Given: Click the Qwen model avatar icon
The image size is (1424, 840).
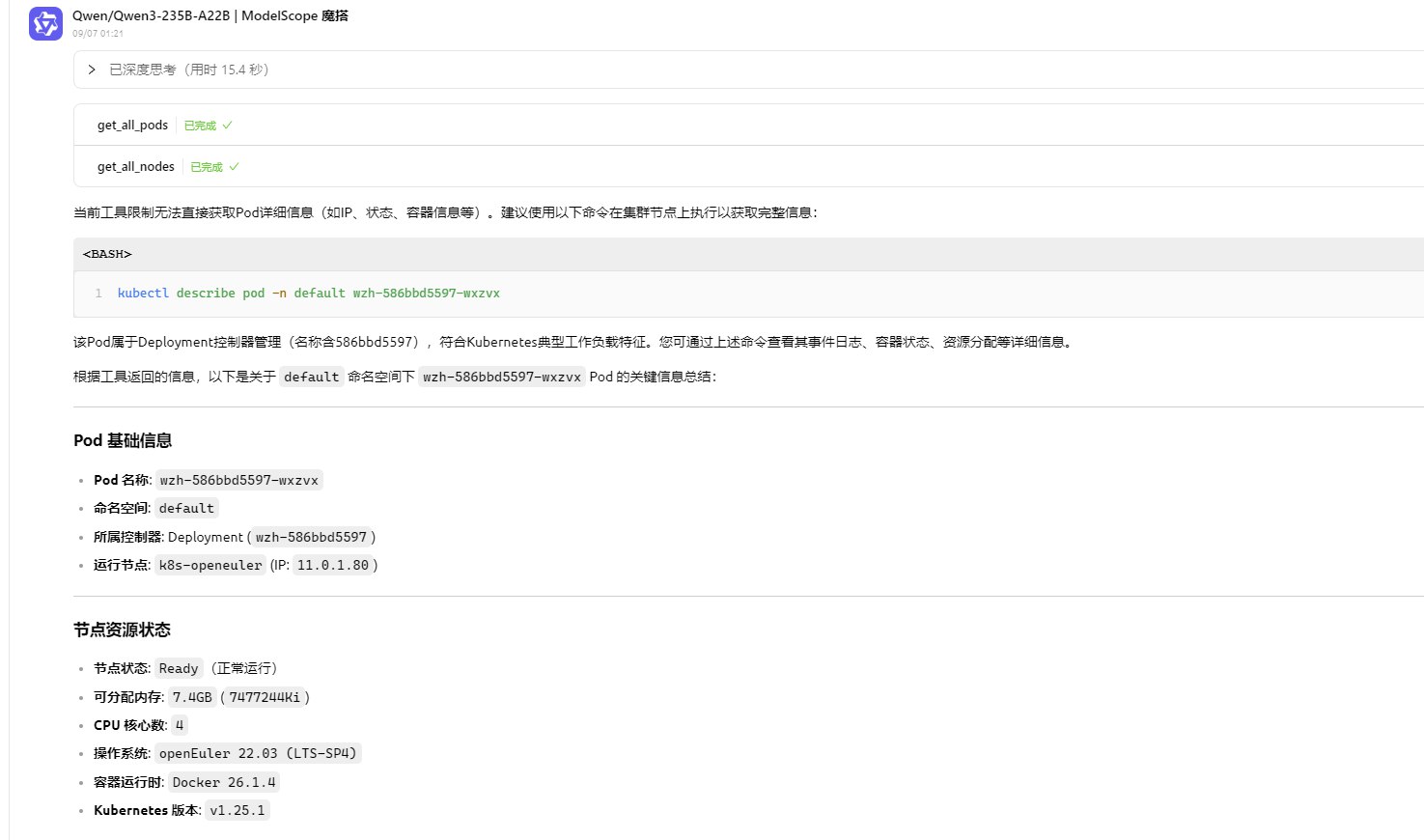Looking at the screenshot, I should pos(45,24).
